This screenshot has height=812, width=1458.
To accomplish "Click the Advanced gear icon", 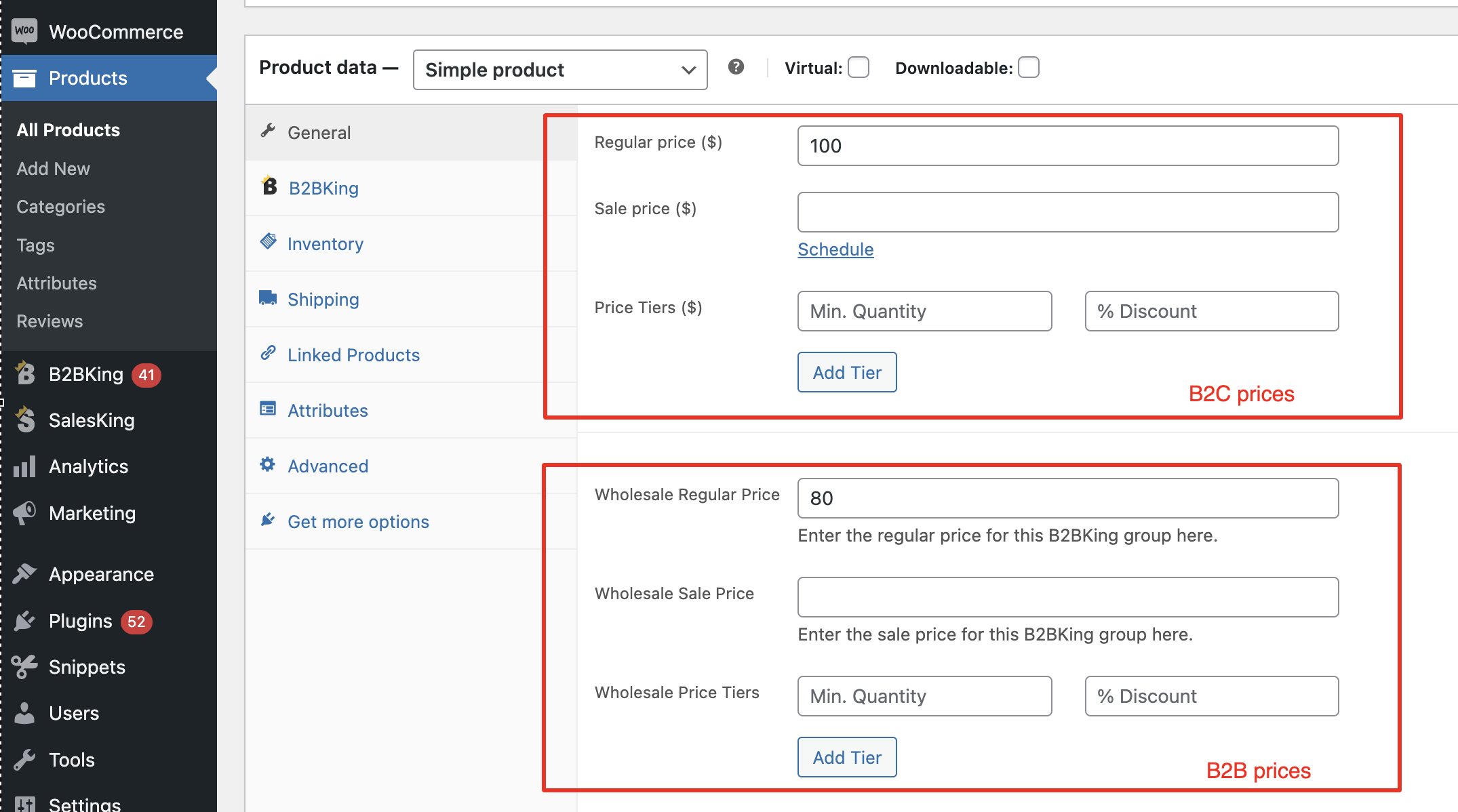I will [x=268, y=464].
